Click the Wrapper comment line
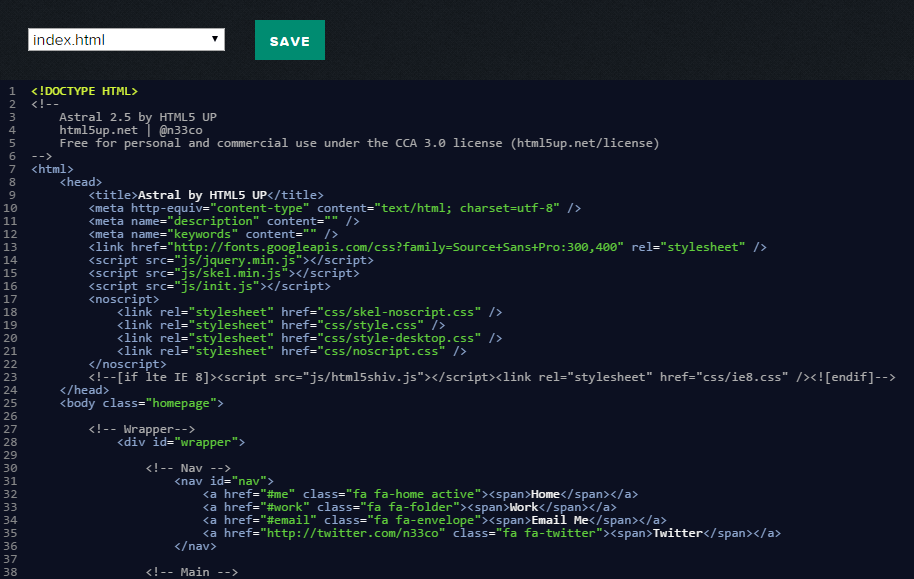Viewport: 914px width, 579px height. pyautogui.click(x=142, y=429)
